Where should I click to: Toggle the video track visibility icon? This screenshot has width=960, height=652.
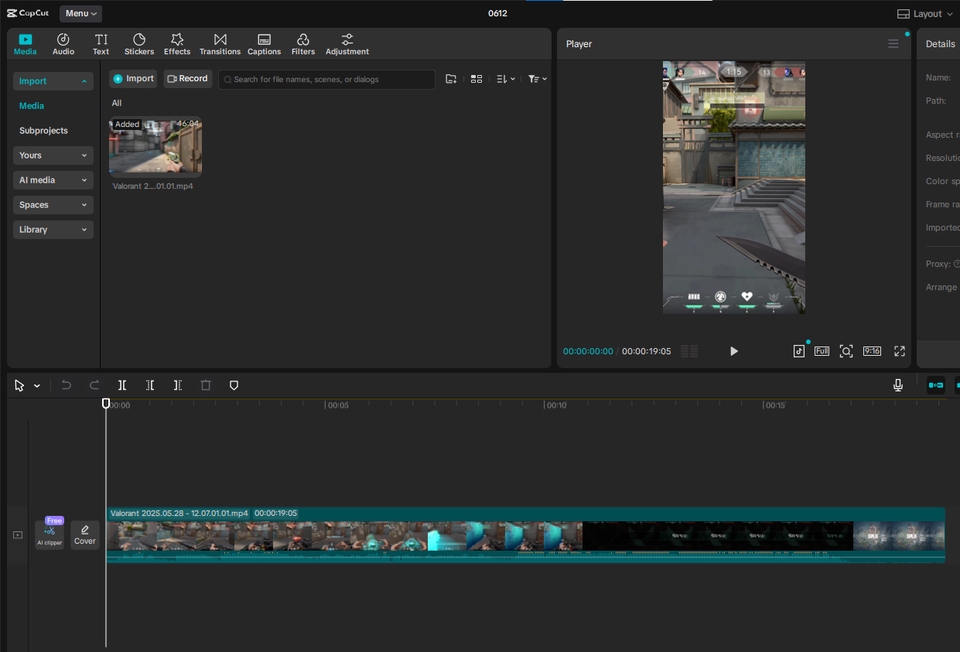click(17, 535)
